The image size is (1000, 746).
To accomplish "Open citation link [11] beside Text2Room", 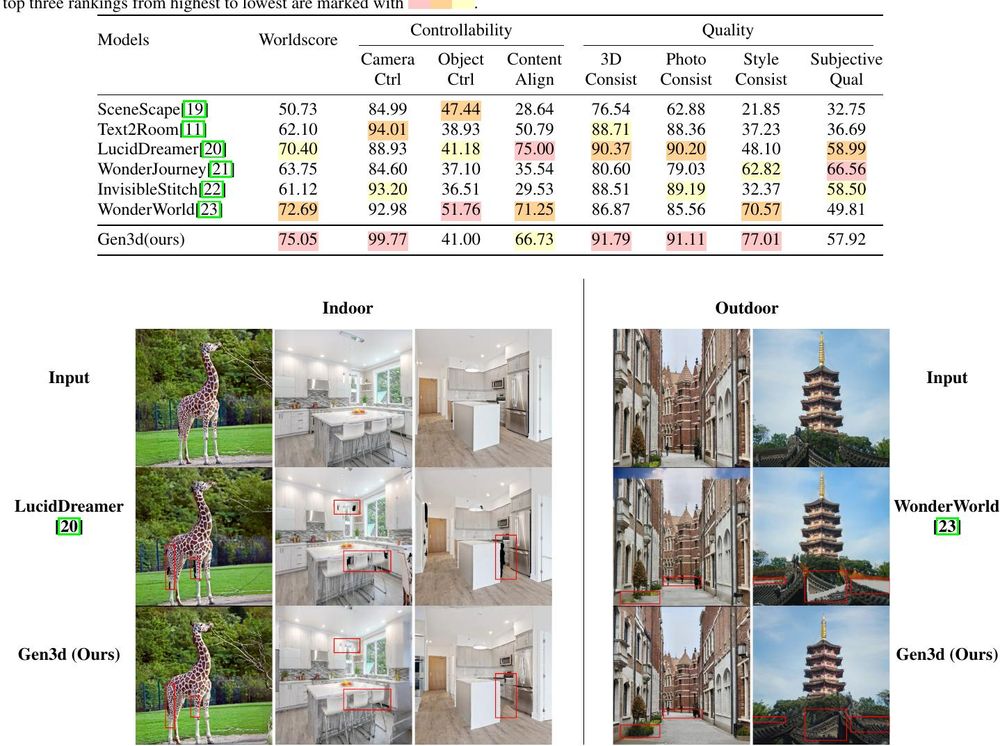I will click(193, 129).
